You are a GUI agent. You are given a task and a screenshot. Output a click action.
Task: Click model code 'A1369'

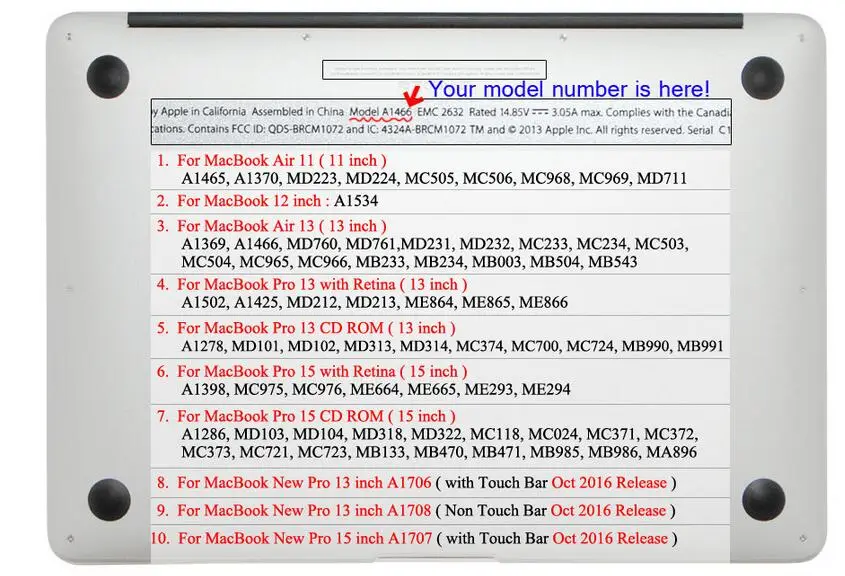tap(204, 244)
